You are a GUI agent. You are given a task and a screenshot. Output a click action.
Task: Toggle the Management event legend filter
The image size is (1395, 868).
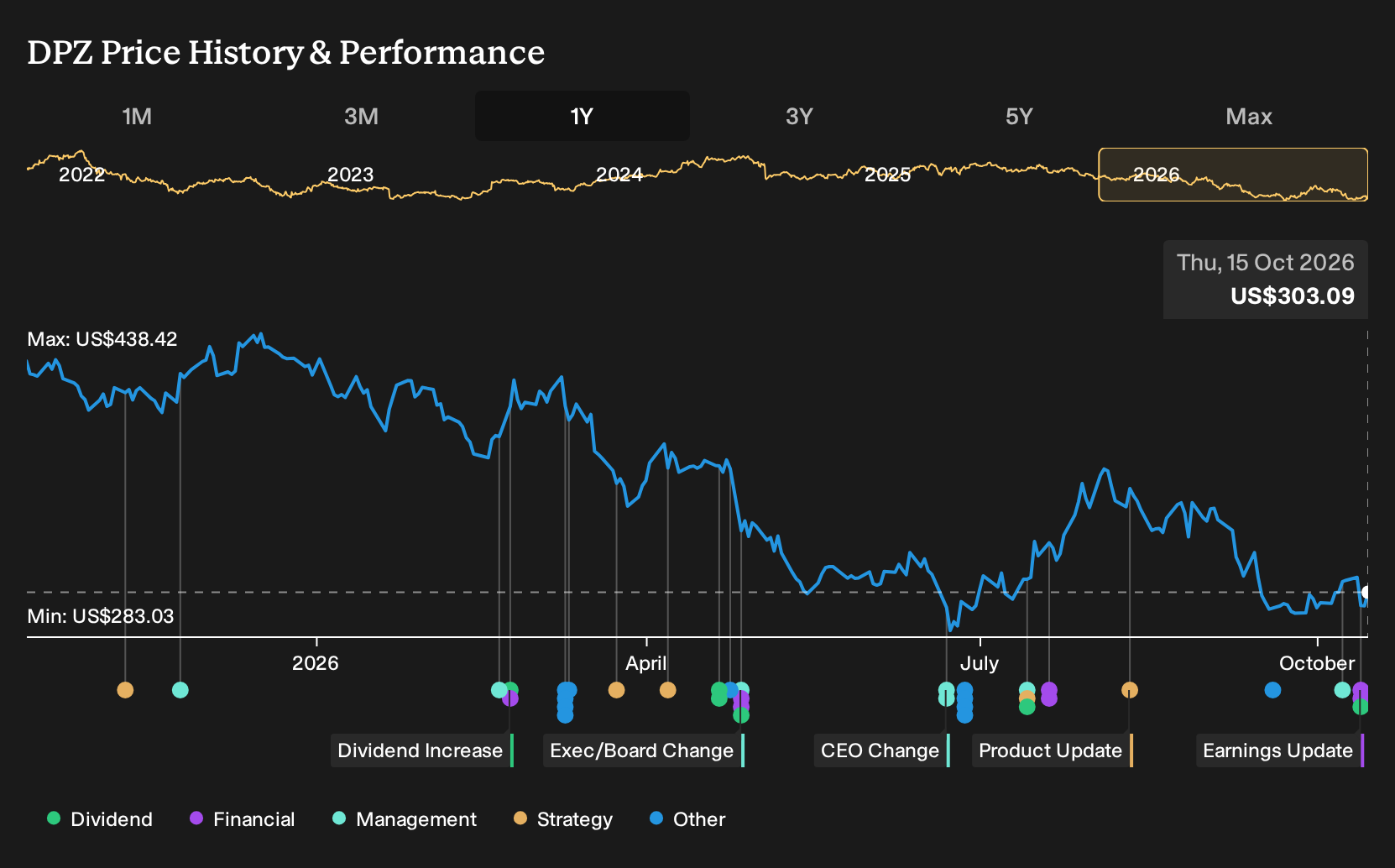click(405, 819)
